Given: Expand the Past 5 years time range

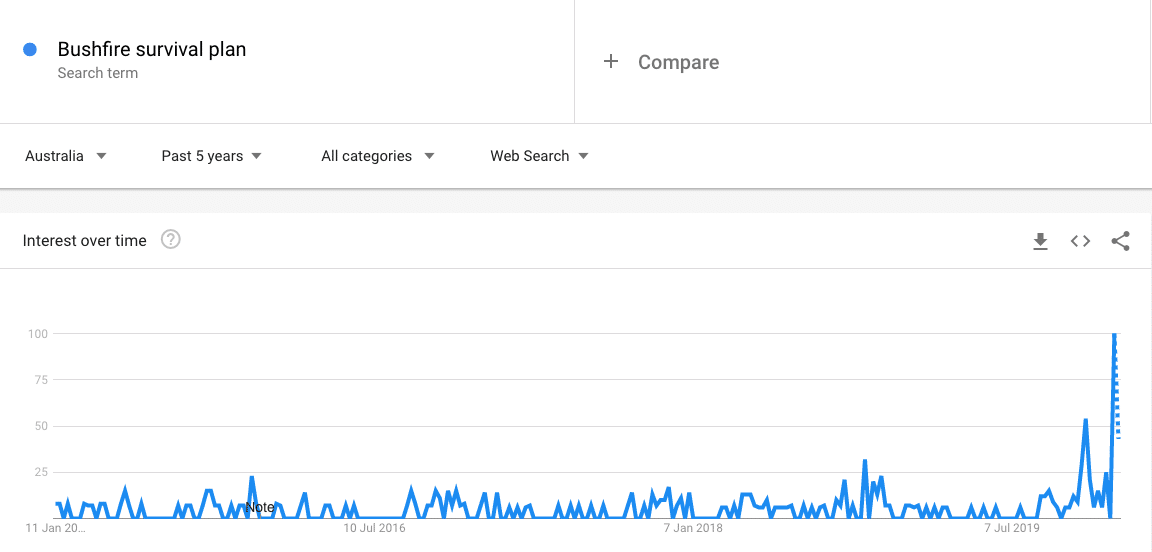Looking at the screenshot, I should [212, 156].
